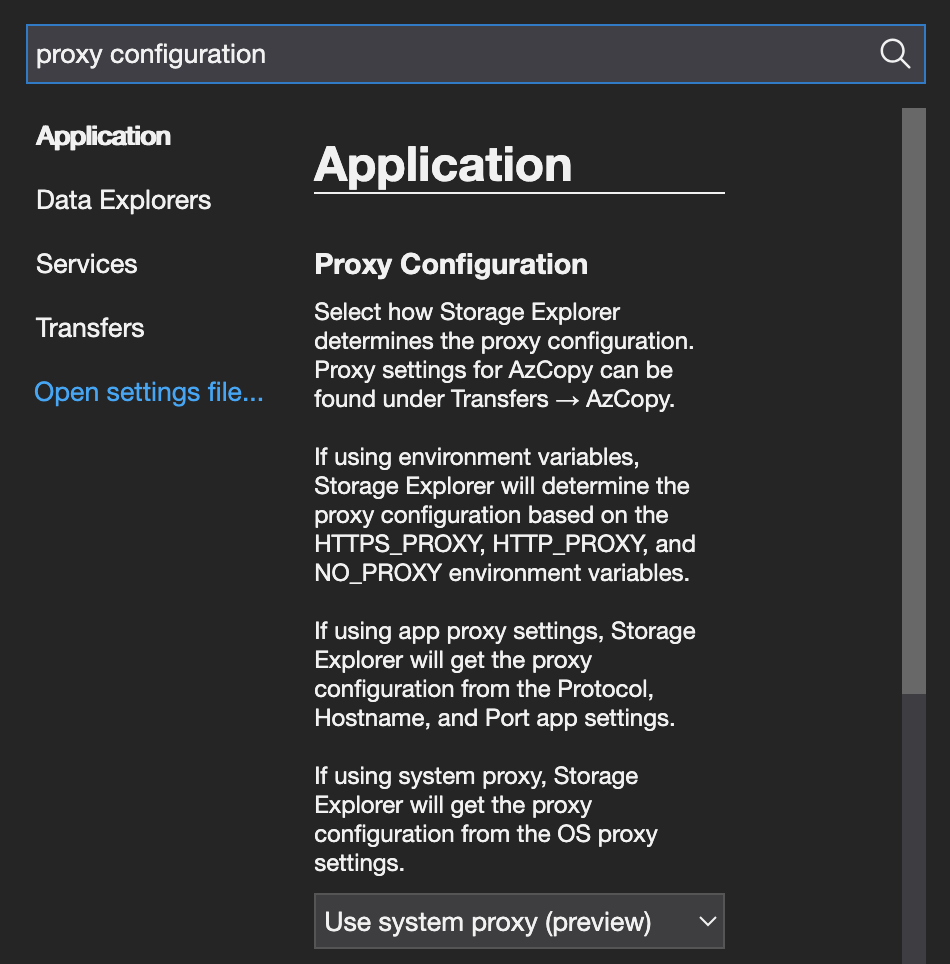Viewport: 950px width, 964px height.
Task: Activate search with the magnifier button
Action: (x=893, y=54)
